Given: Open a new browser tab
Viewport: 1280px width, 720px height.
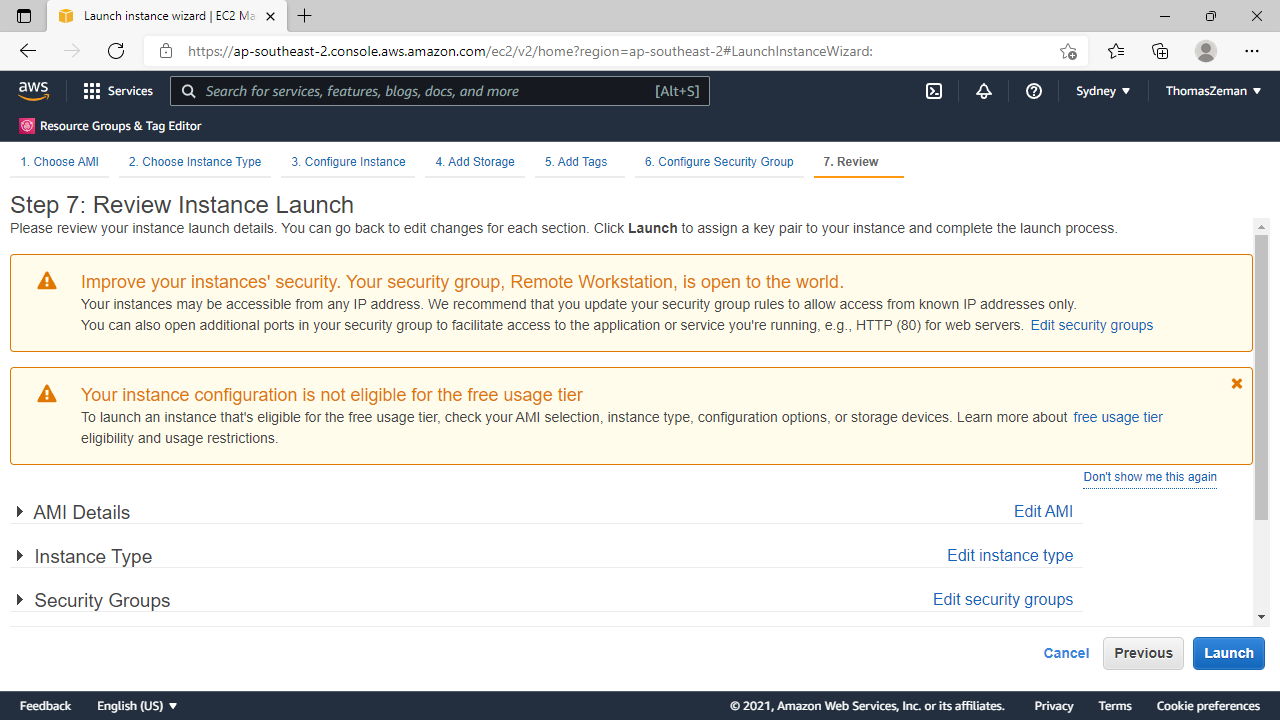Looking at the screenshot, I should pyautogui.click(x=305, y=16).
